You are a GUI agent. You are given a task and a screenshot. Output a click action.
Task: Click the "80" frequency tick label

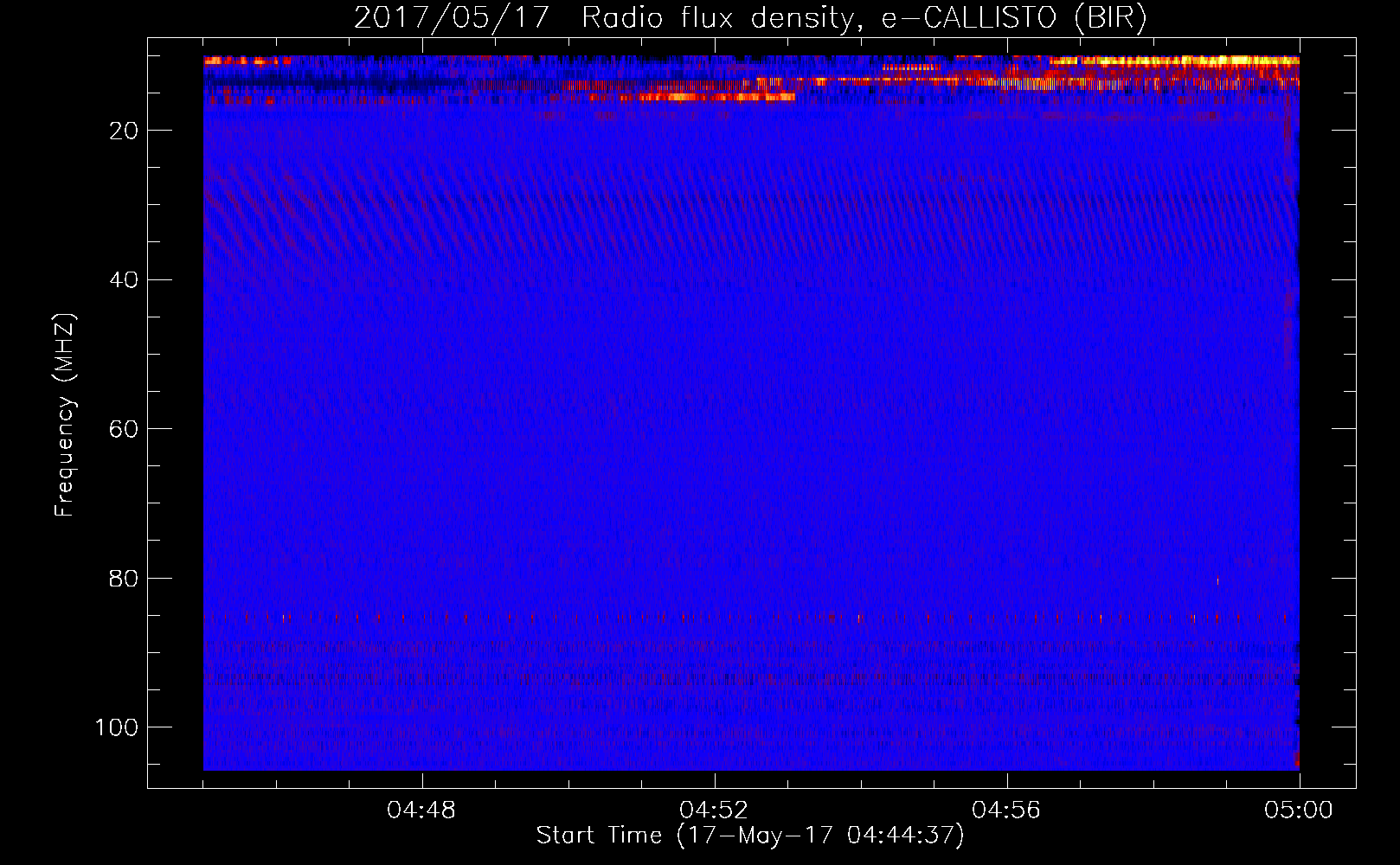click(125, 579)
